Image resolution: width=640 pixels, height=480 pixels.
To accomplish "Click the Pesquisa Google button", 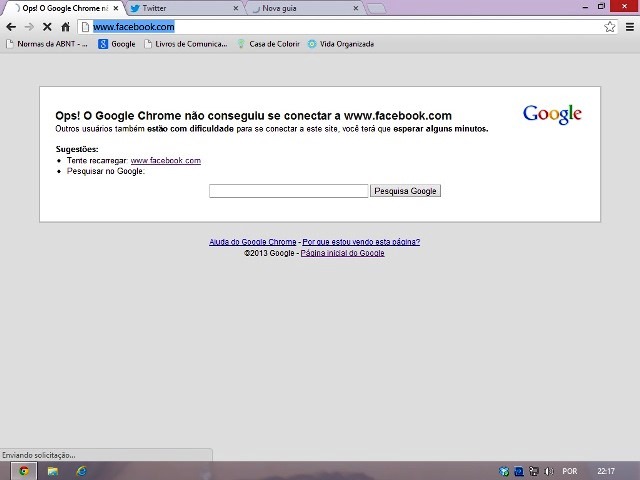I will 405,191.
